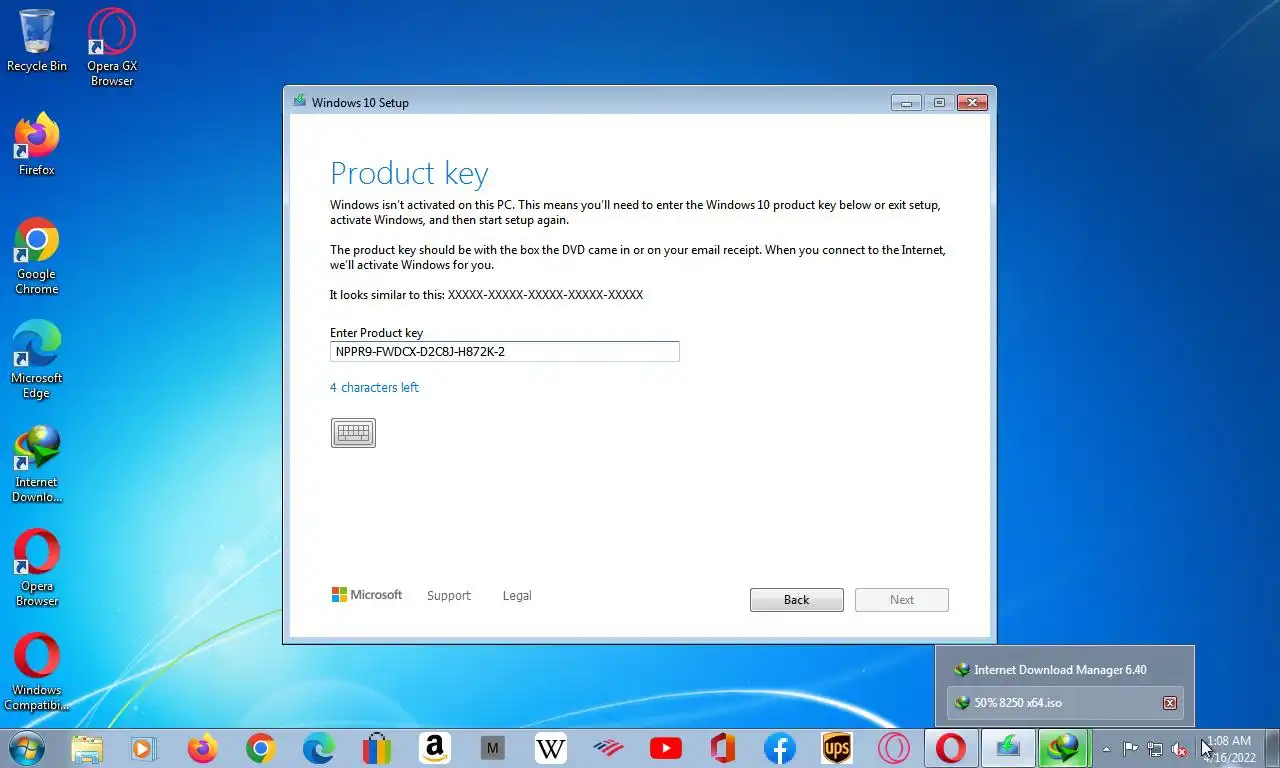Open Windows Compatibility desktop shortcut

37,672
